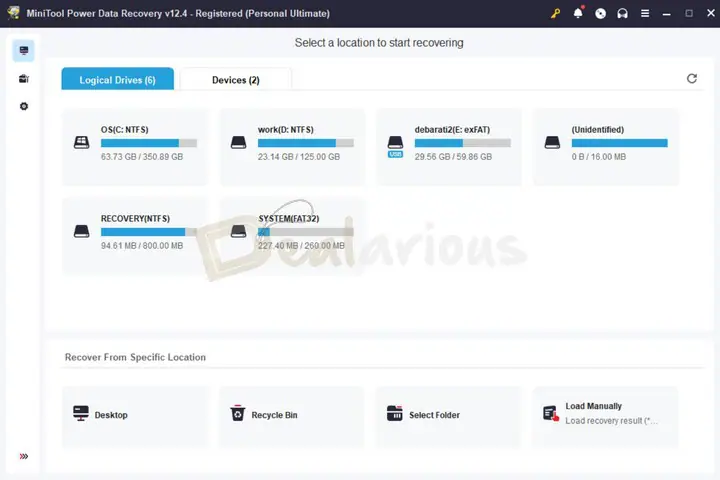Click the (Unidentified) partition usage bar
Viewport: 720px width, 480px height.
619,143
